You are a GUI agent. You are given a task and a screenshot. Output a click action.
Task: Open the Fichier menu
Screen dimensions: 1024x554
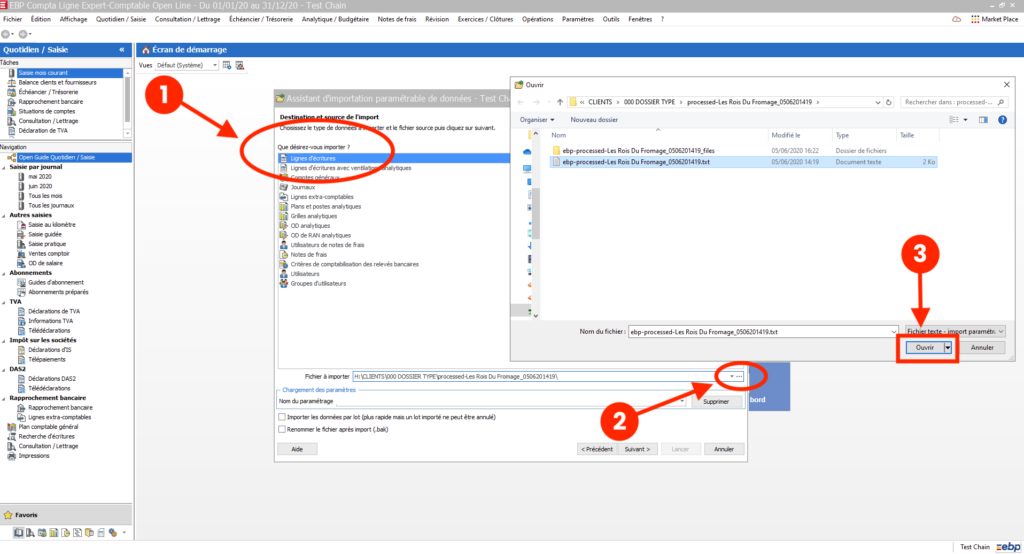coord(12,20)
